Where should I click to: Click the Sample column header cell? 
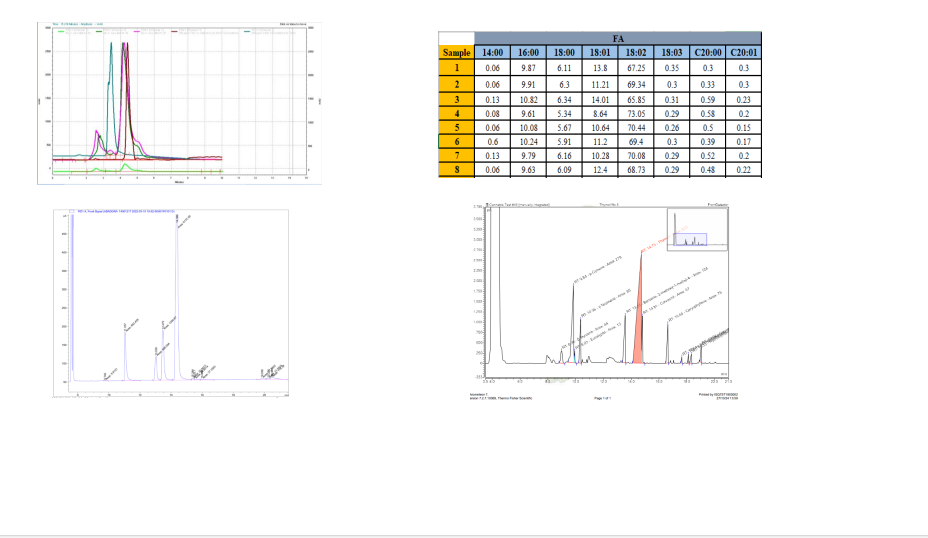coord(455,52)
